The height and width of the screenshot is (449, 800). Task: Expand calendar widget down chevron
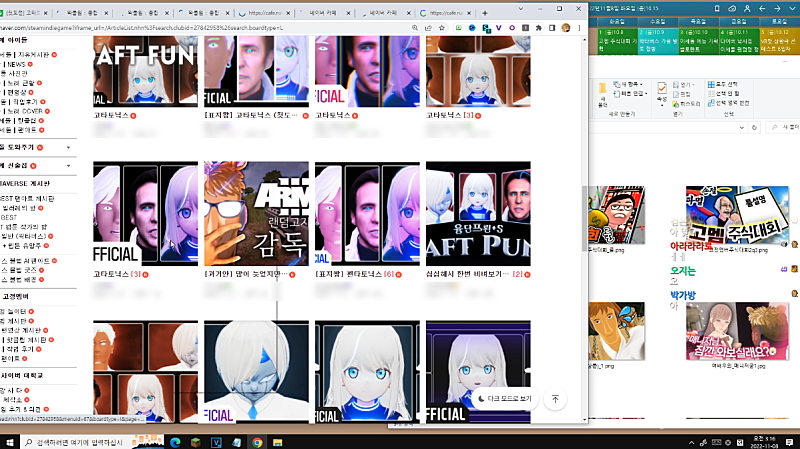click(792, 9)
